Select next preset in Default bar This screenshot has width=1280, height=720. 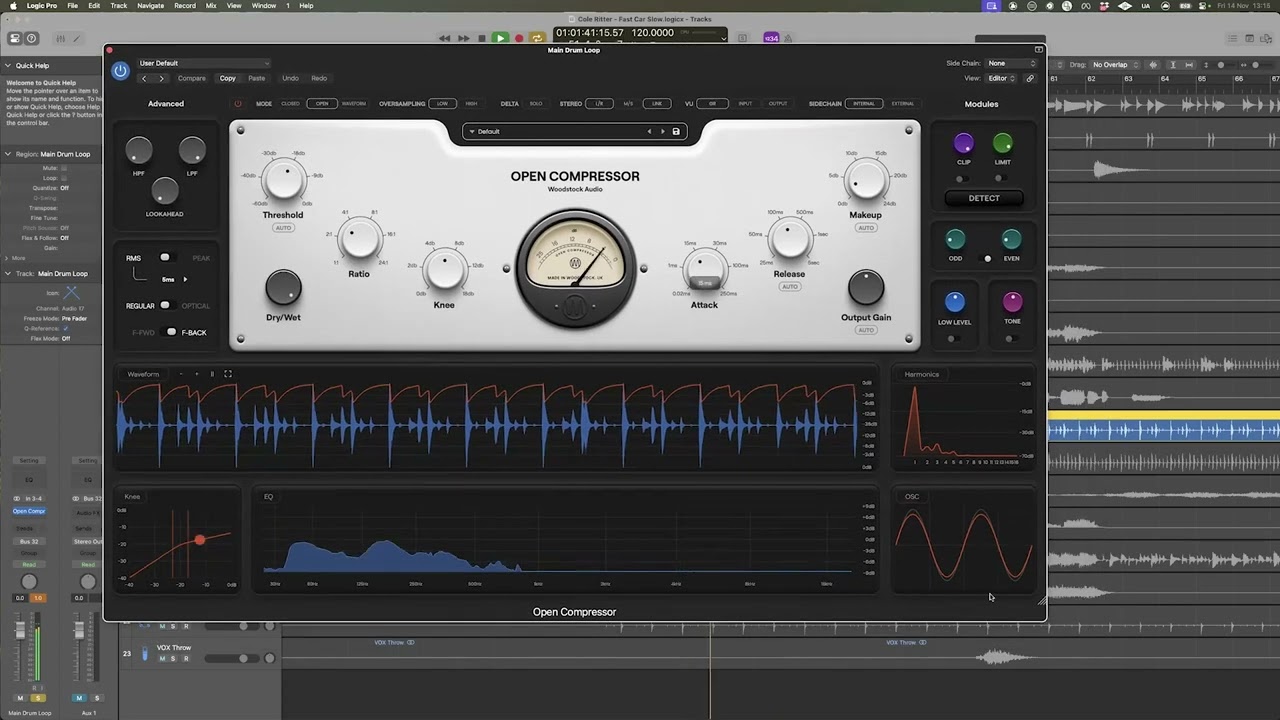[662, 131]
